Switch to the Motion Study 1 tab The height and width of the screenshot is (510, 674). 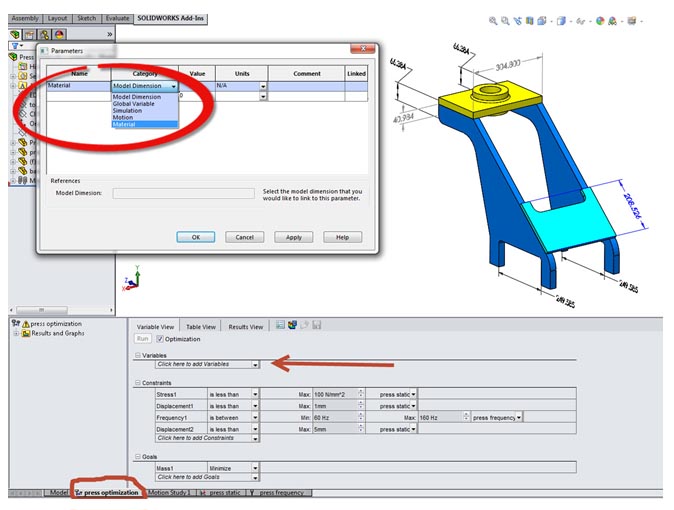(169, 493)
